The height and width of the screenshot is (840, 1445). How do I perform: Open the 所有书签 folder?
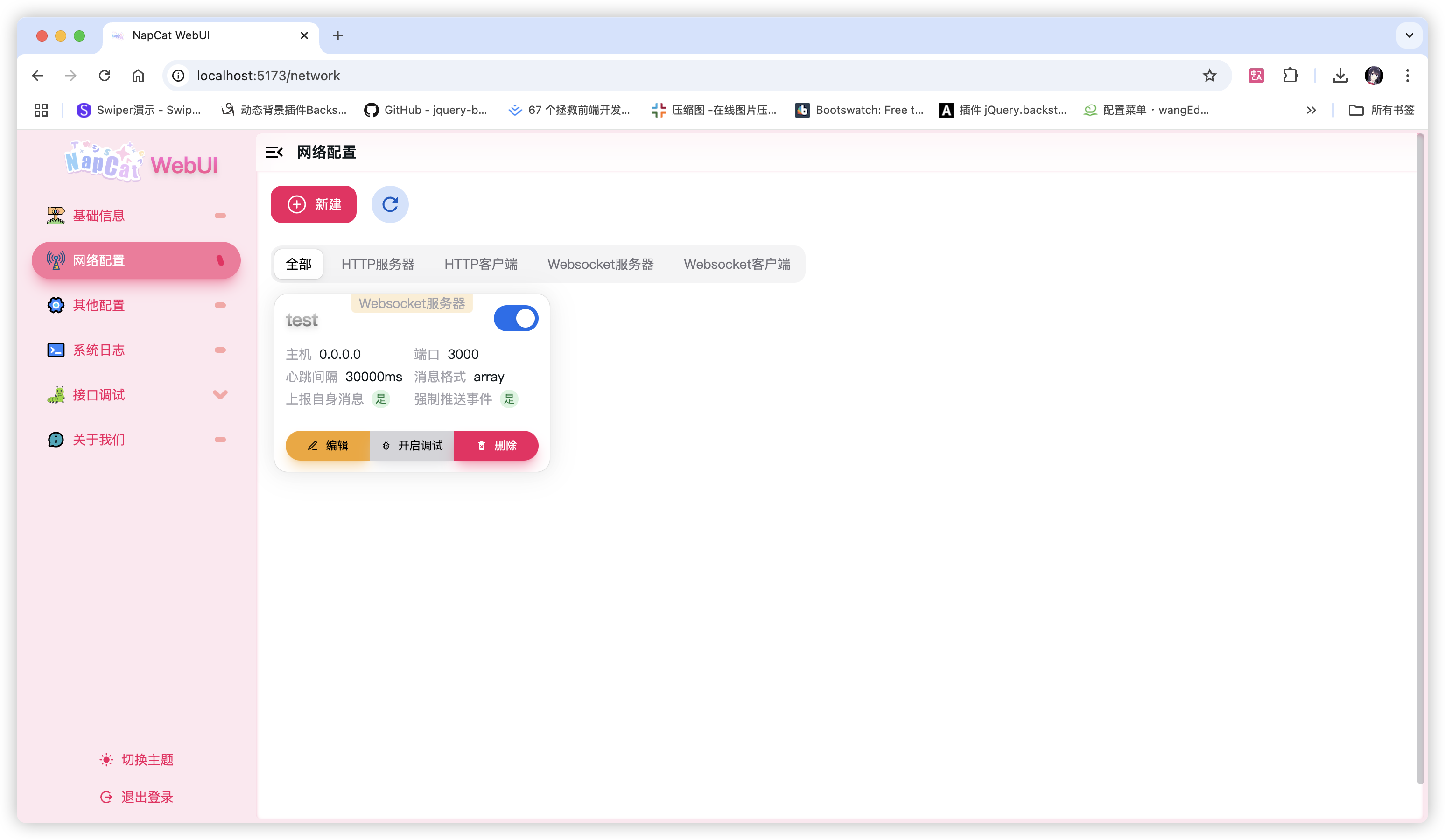[x=1382, y=110]
